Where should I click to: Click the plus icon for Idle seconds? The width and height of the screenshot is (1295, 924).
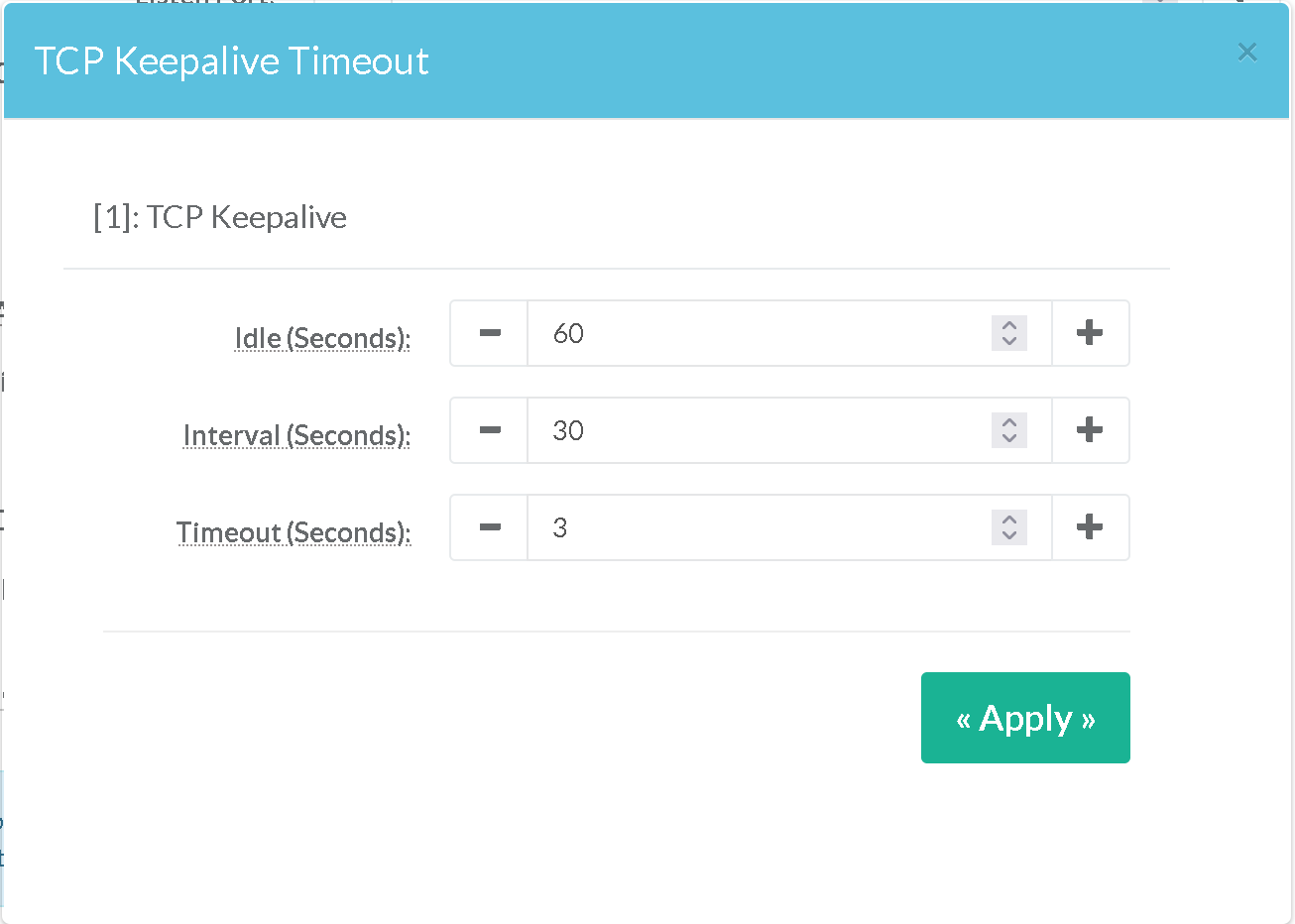click(x=1090, y=333)
